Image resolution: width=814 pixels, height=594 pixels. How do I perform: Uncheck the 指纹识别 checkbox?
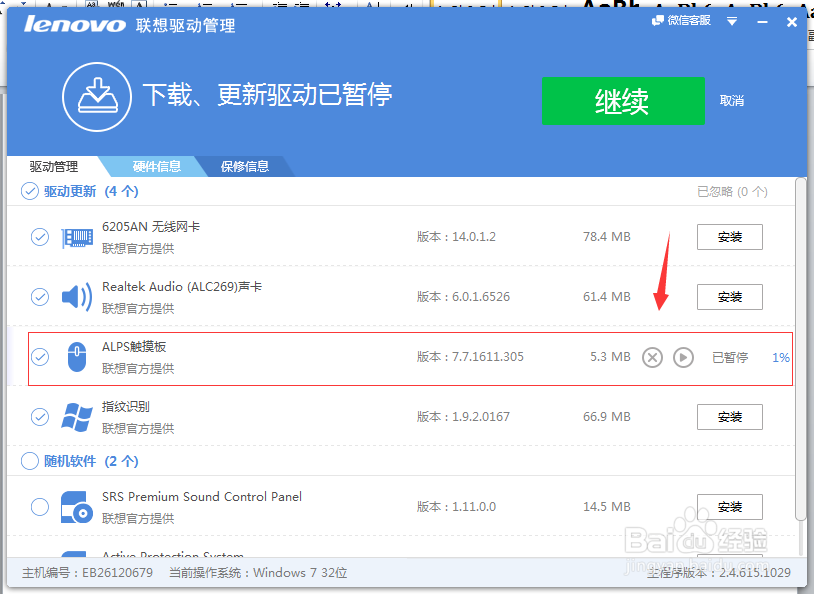(x=40, y=417)
